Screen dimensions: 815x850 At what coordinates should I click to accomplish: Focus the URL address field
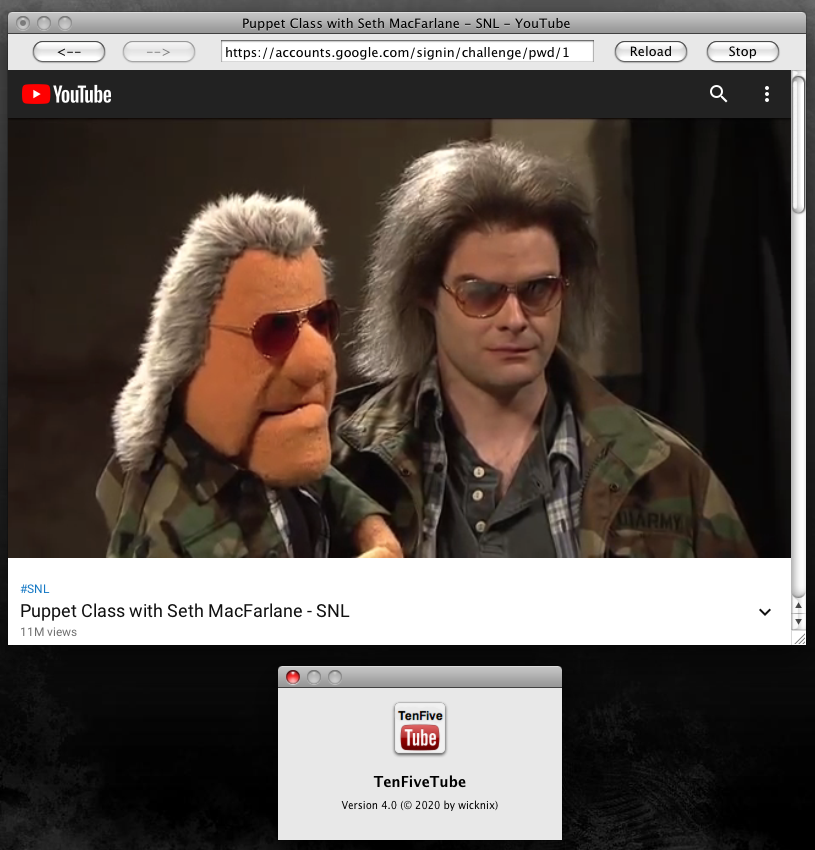[407, 51]
